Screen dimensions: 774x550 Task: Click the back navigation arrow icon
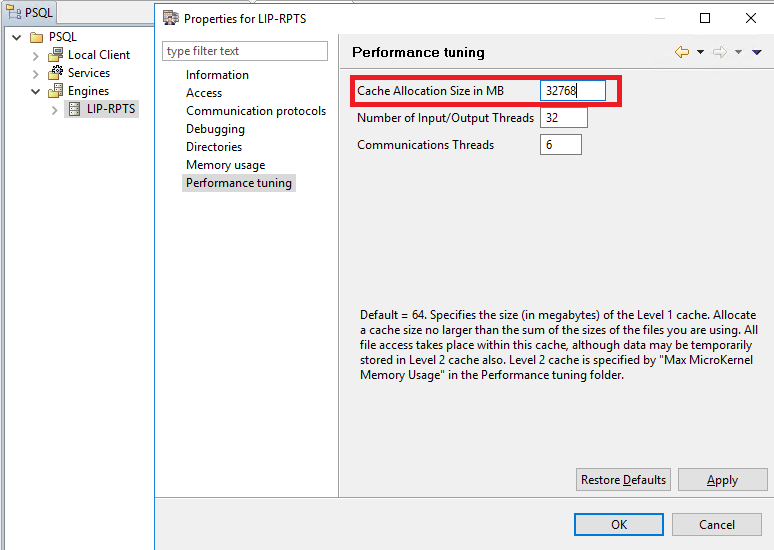coord(682,52)
